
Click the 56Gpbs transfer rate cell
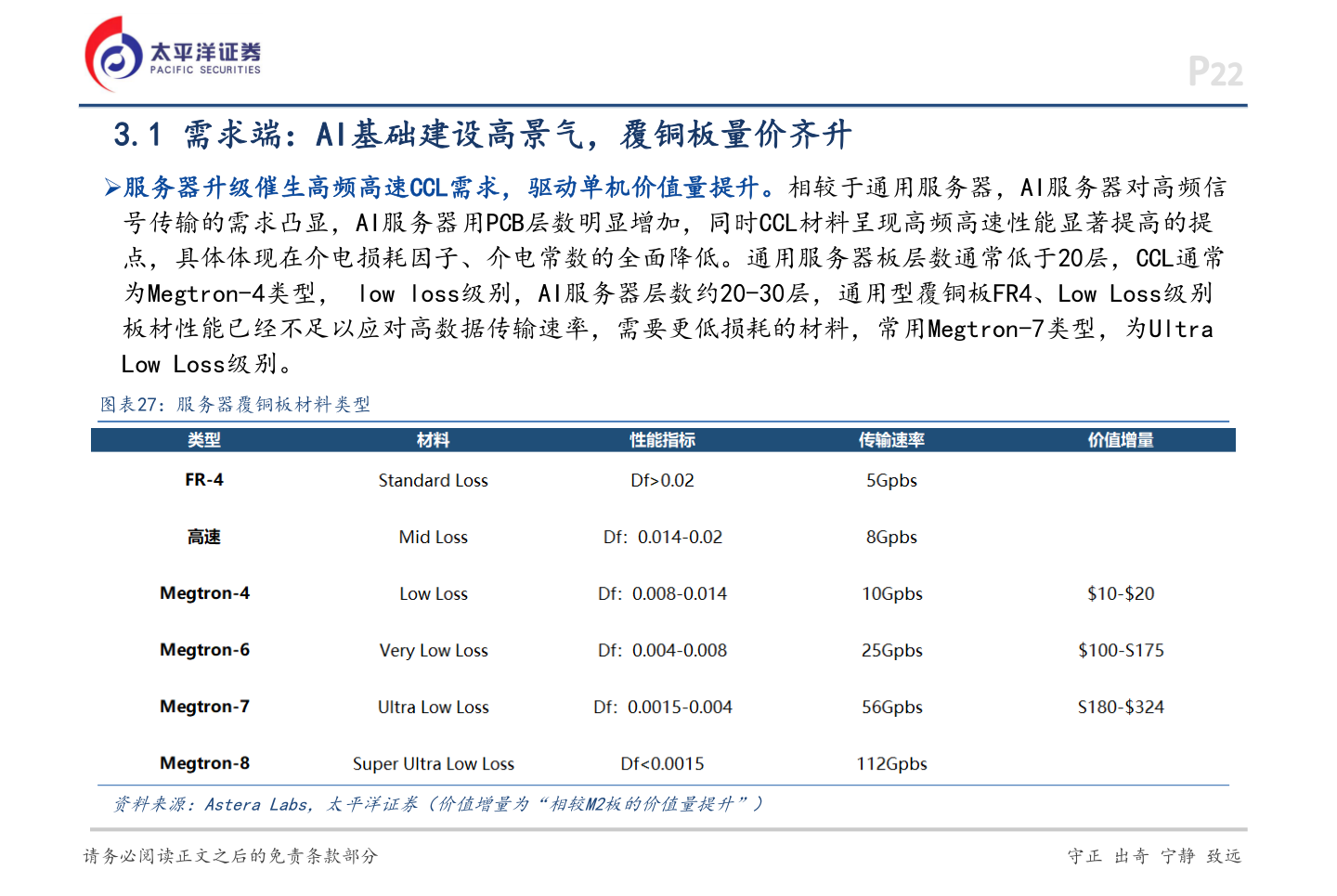[891, 707]
